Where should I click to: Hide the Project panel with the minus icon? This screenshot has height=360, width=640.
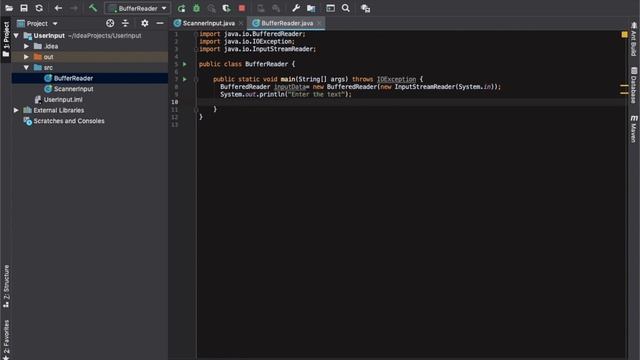coord(160,23)
